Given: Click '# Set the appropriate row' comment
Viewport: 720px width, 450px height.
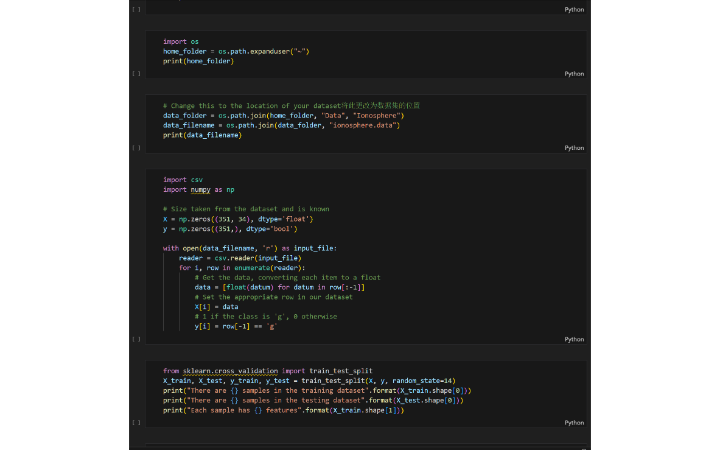Looking at the screenshot, I should click(x=274, y=297).
